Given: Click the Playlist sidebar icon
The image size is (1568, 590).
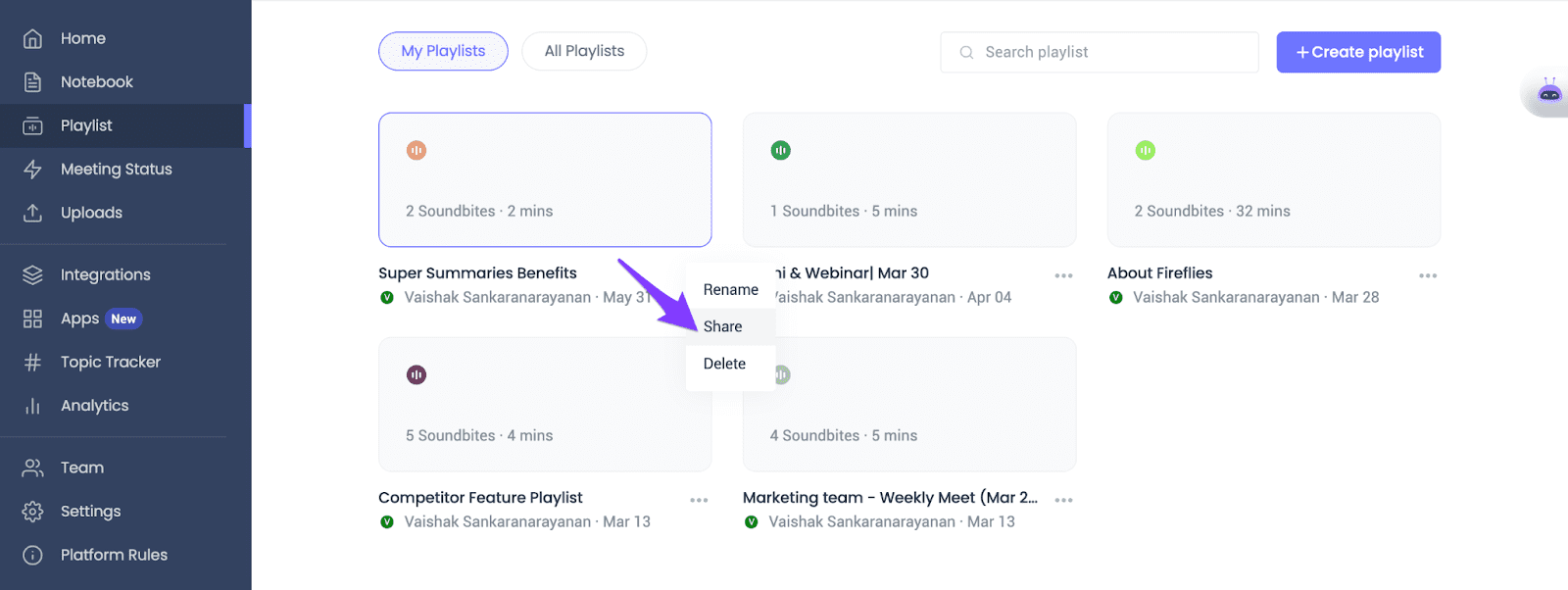Looking at the screenshot, I should (32, 125).
